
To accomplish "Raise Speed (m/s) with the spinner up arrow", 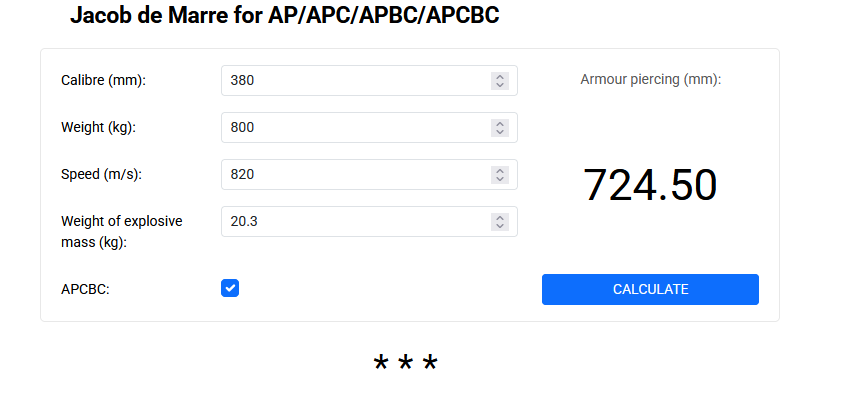I will (x=500, y=170).
